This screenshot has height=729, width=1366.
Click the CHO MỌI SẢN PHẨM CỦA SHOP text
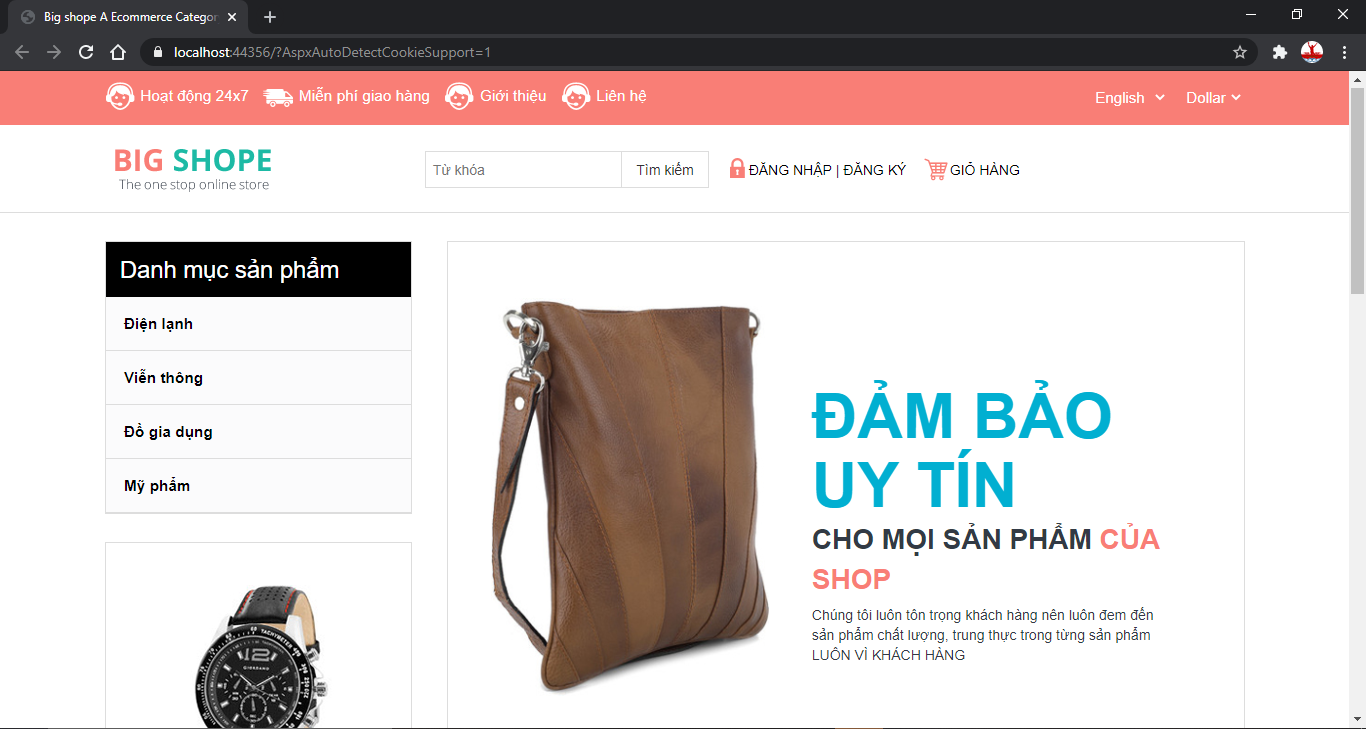986,559
